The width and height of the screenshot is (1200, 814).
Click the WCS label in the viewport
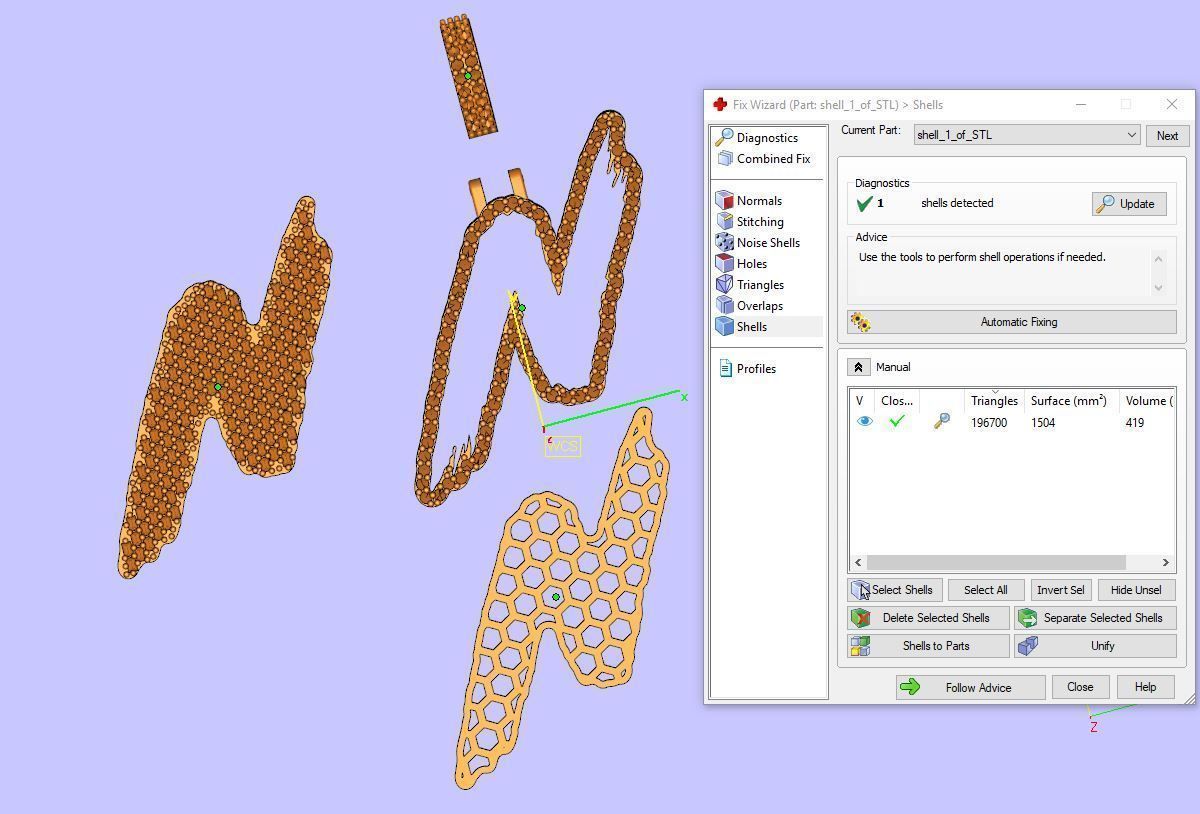(563, 446)
